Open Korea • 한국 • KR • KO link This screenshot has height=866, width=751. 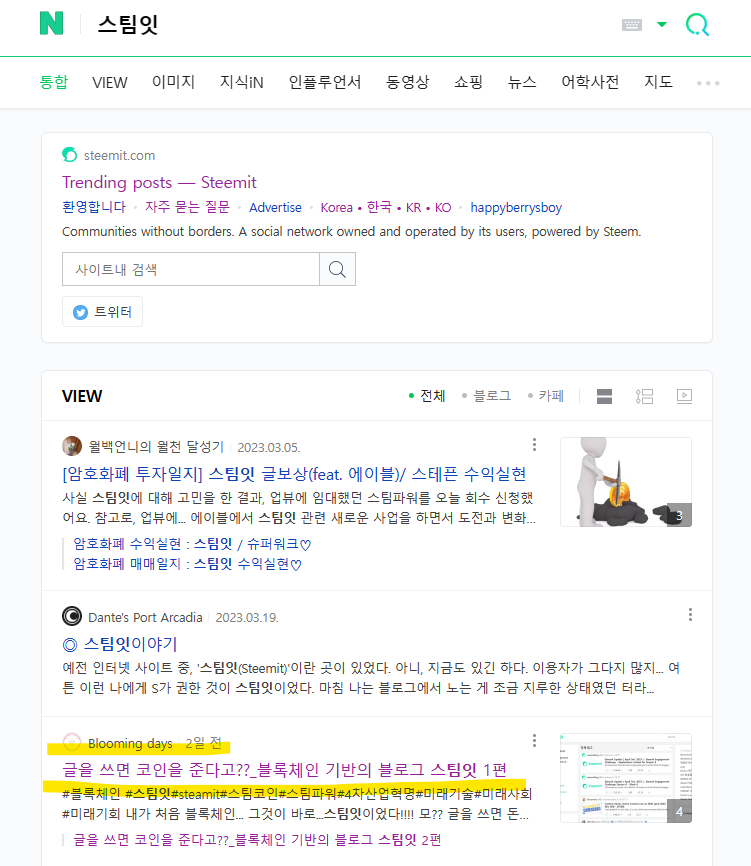click(x=386, y=208)
